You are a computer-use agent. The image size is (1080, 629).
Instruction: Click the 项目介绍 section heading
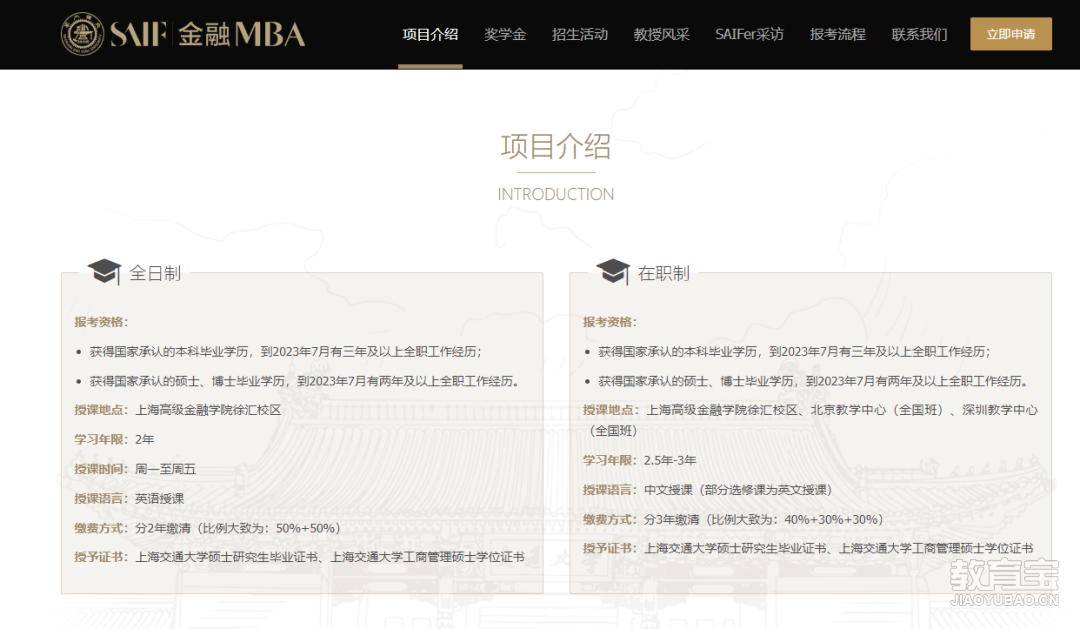pos(556,146)
